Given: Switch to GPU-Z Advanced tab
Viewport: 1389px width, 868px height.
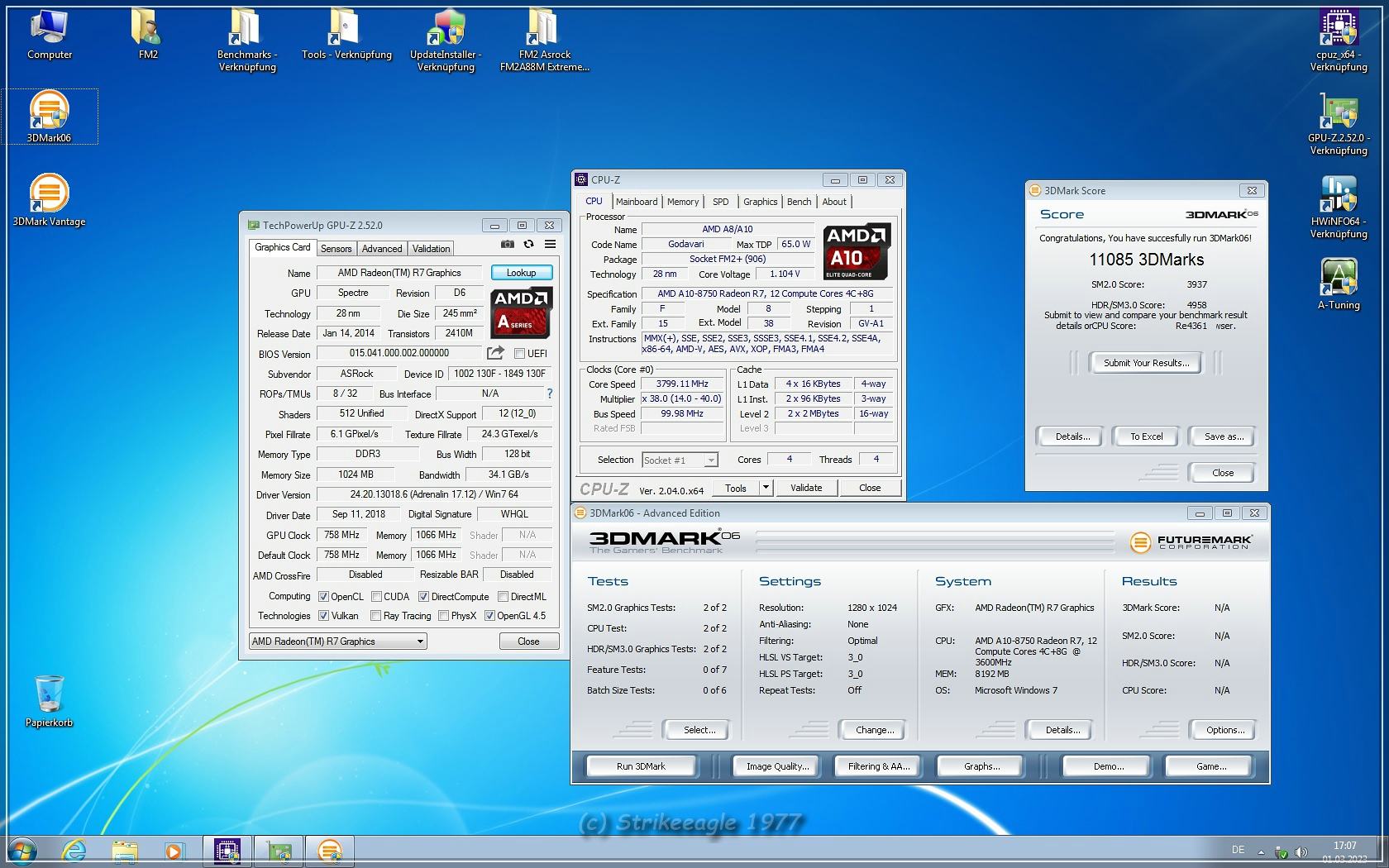Looking at the screenshot, I should coord(381,248).
